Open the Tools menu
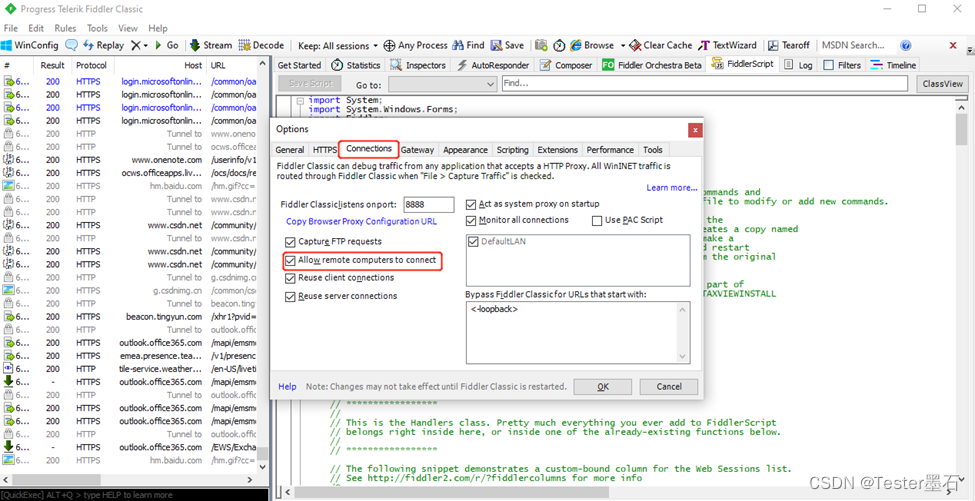This screenshot has width=975, height=501. 98,28
